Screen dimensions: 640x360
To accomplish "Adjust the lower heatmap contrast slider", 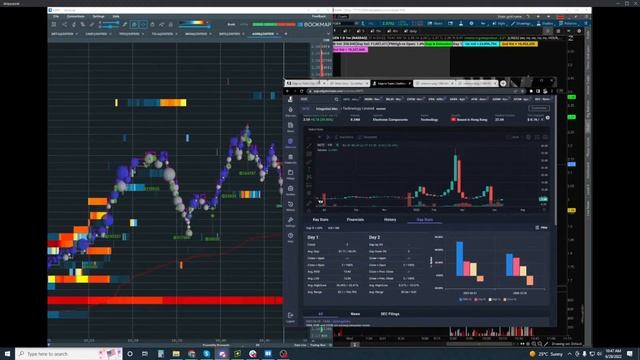I will 195,27.
